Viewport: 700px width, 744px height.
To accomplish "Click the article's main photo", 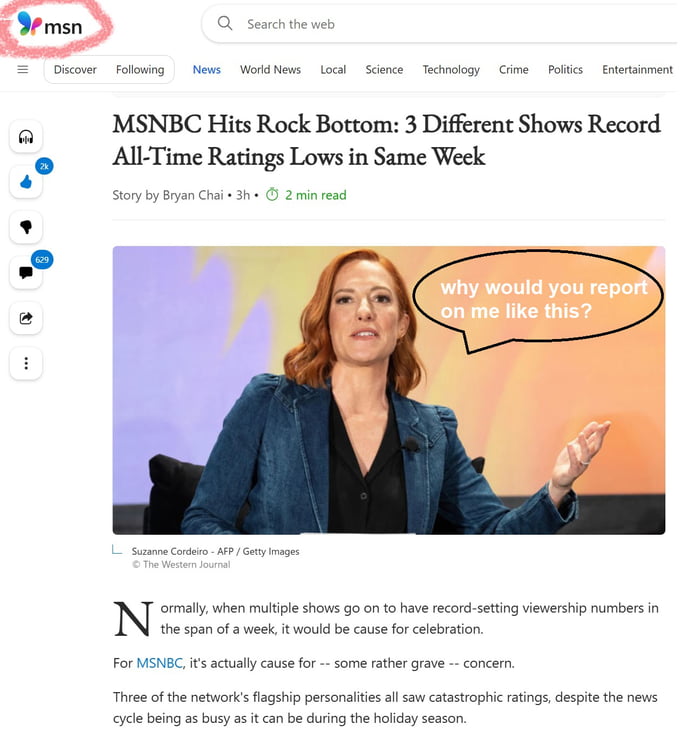I will tap(389, 390).
